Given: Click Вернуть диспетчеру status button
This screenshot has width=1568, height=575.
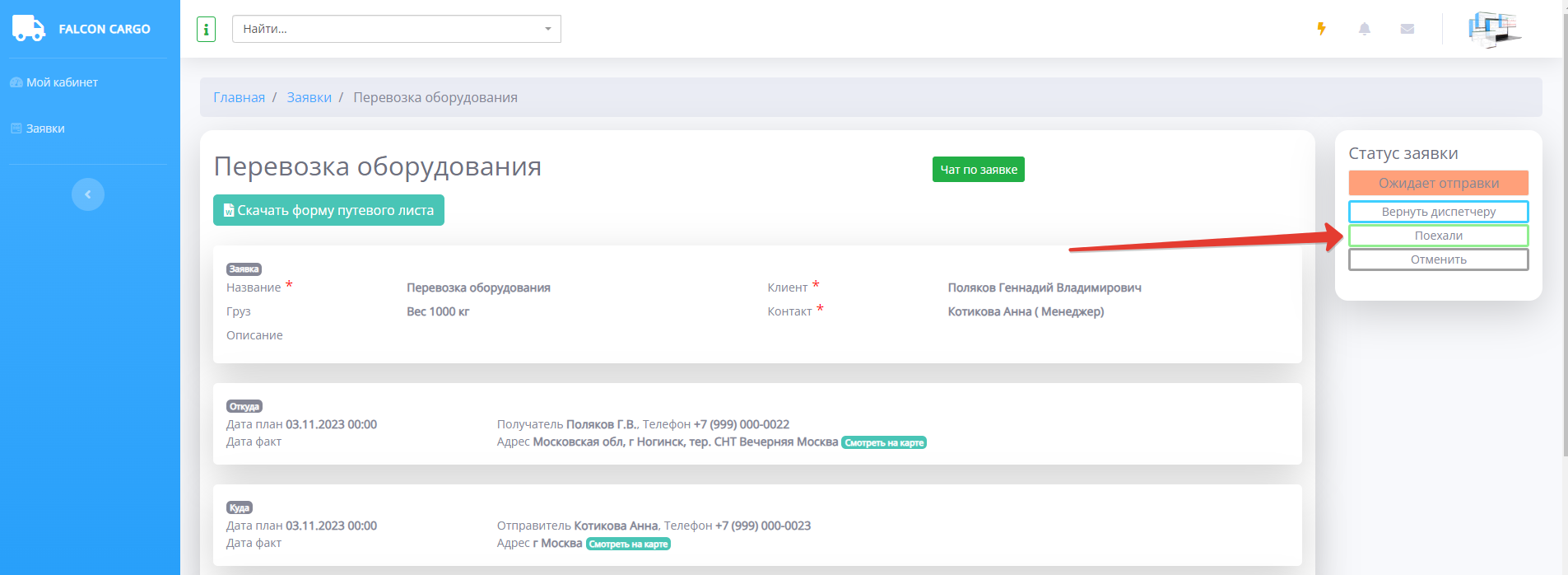Looking at the screenshot, I should (x=1438, y=212).
